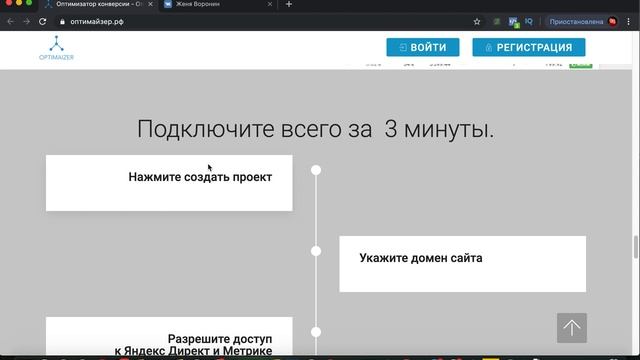Click the site lock security icon
The image size is (640, 360).
(x=62, y=22)
